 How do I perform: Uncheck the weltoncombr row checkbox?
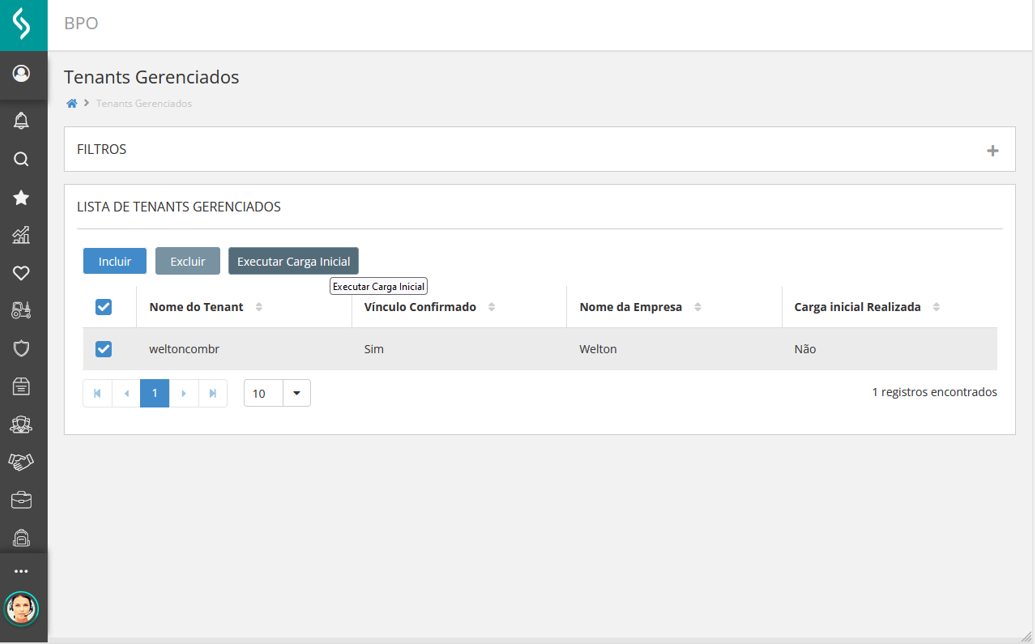[103, 349]
